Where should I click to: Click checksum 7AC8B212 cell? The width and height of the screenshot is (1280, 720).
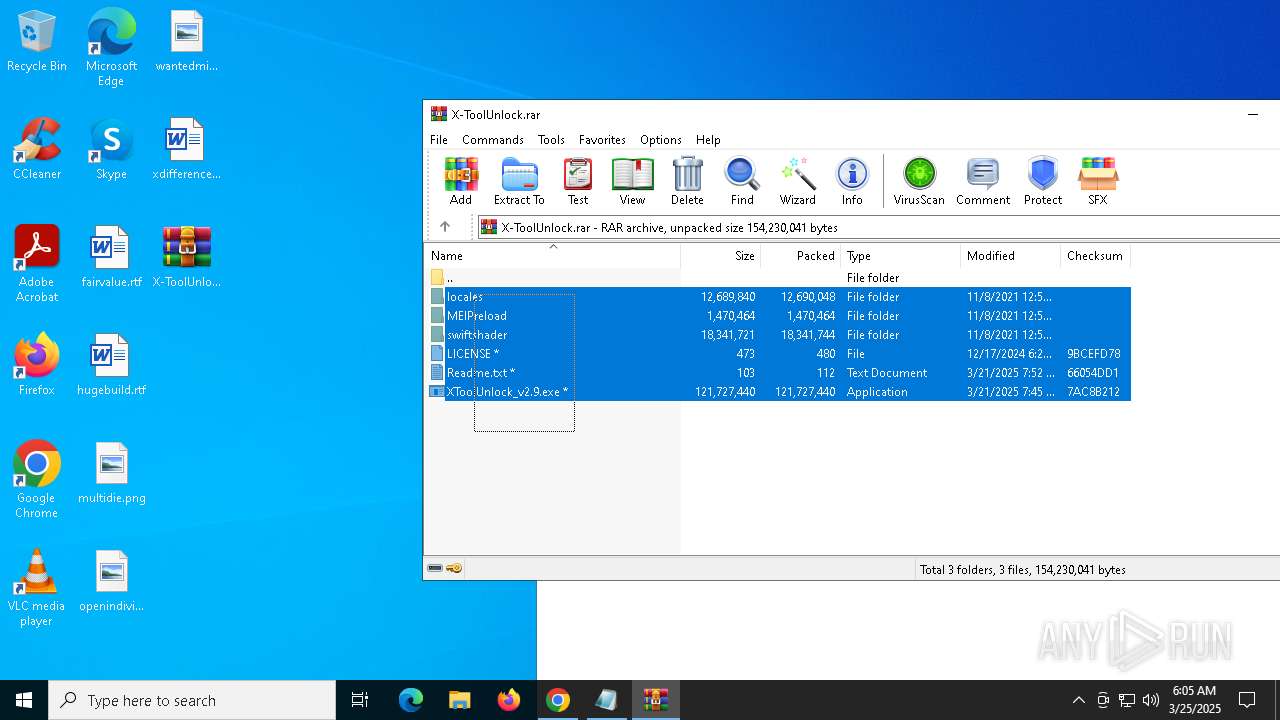click(1093, 392)
